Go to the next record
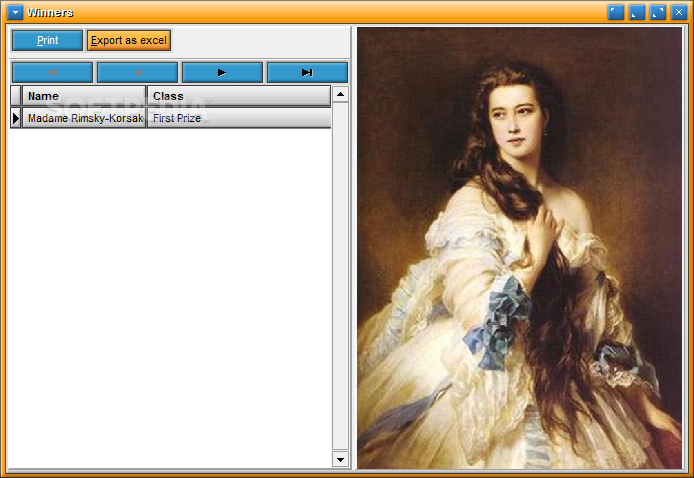This screenshot has height=478, width=694. pyautogui.click(x=222, y=73)
